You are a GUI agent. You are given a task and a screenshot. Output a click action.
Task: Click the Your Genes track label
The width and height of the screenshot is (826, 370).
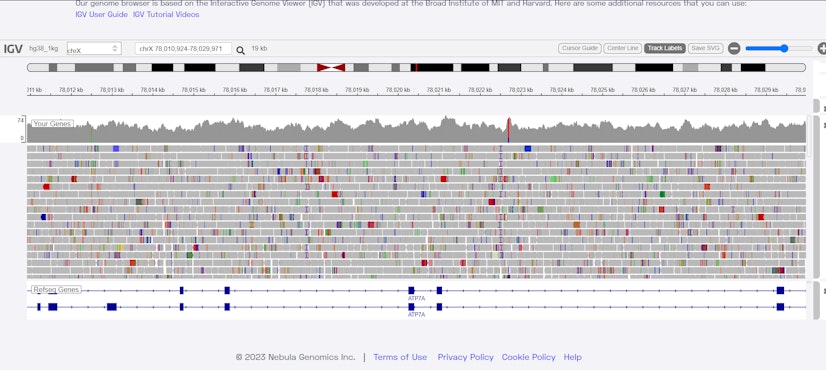tap(52, 124)
